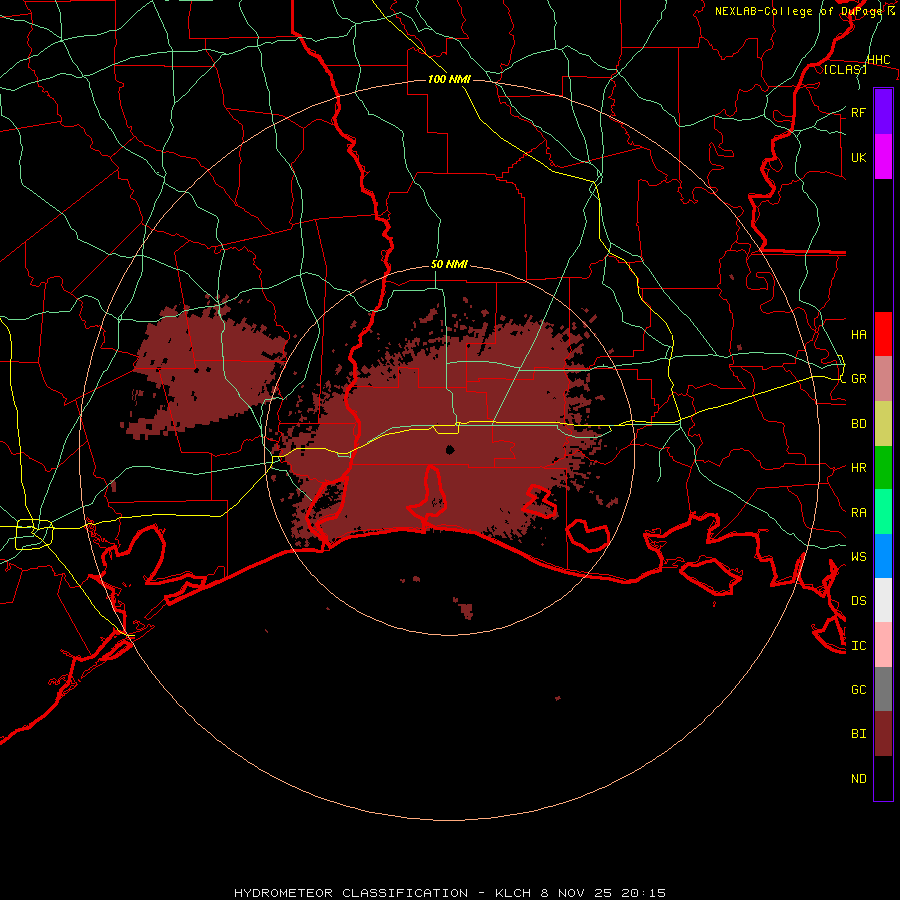Click the 'WS' legend label
This screenshot has width=900, height=900.
(858, 556)
